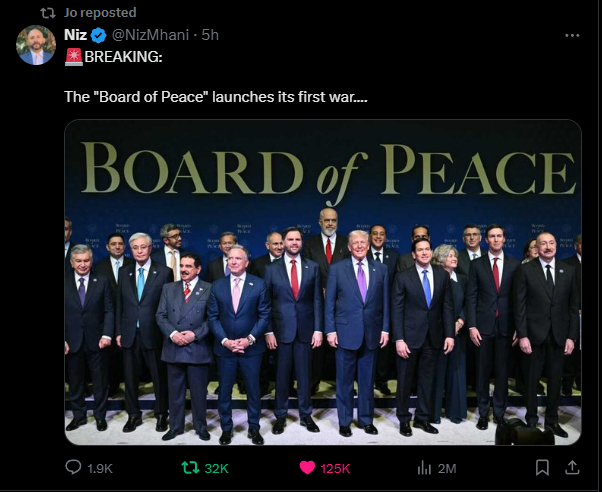Open the "Jo reposted" link

coord(100,12)
